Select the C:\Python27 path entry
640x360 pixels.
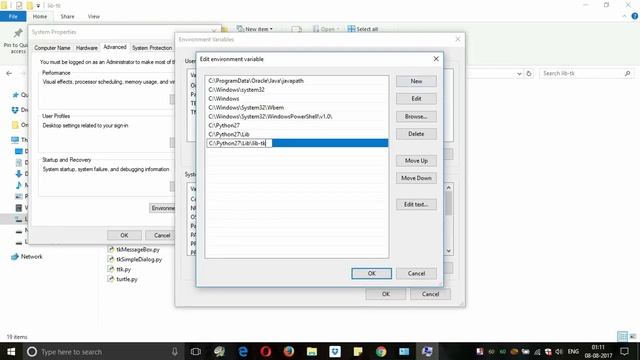point(297,125)
